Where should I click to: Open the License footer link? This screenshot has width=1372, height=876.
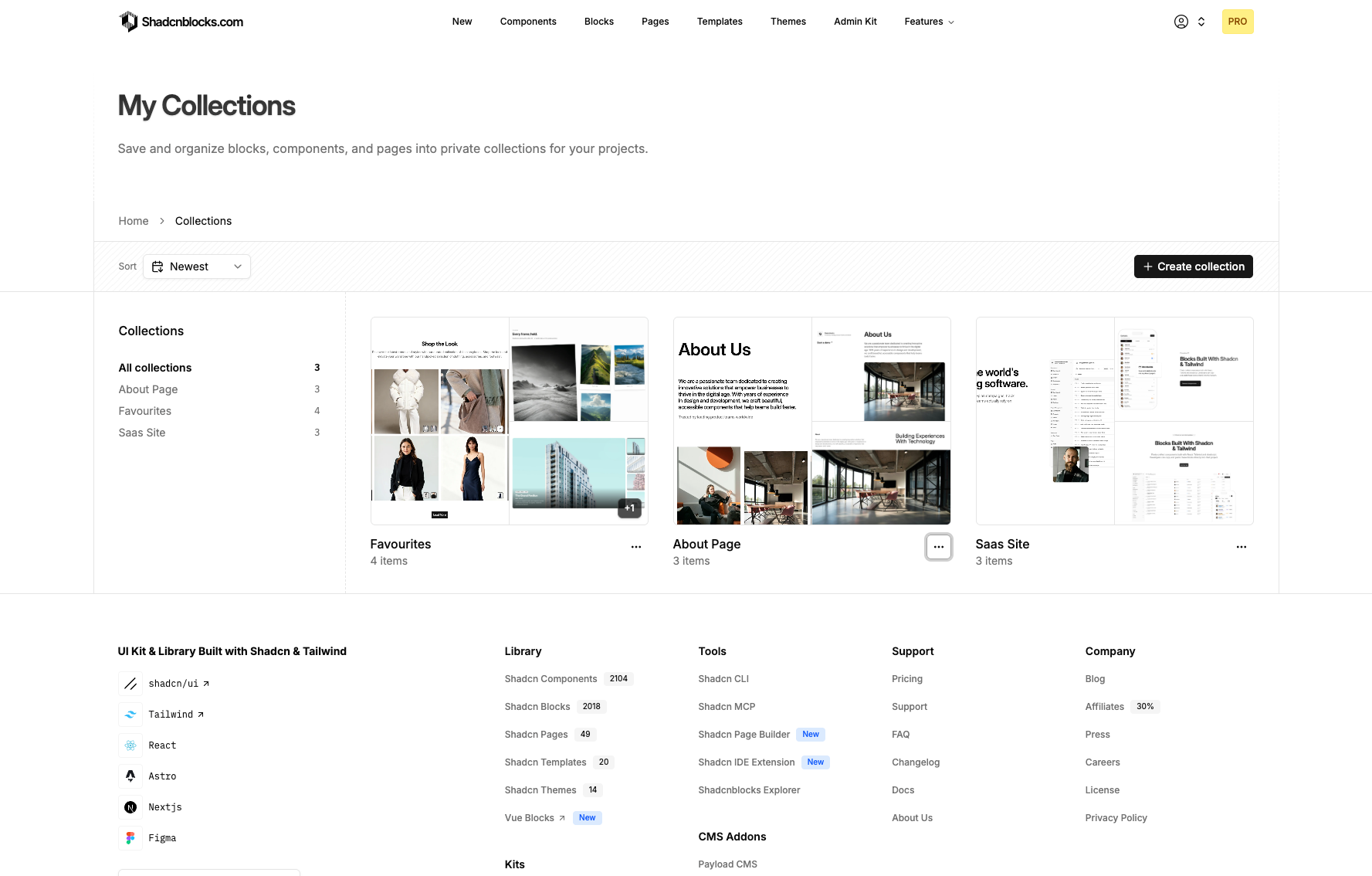[1103, 790]
